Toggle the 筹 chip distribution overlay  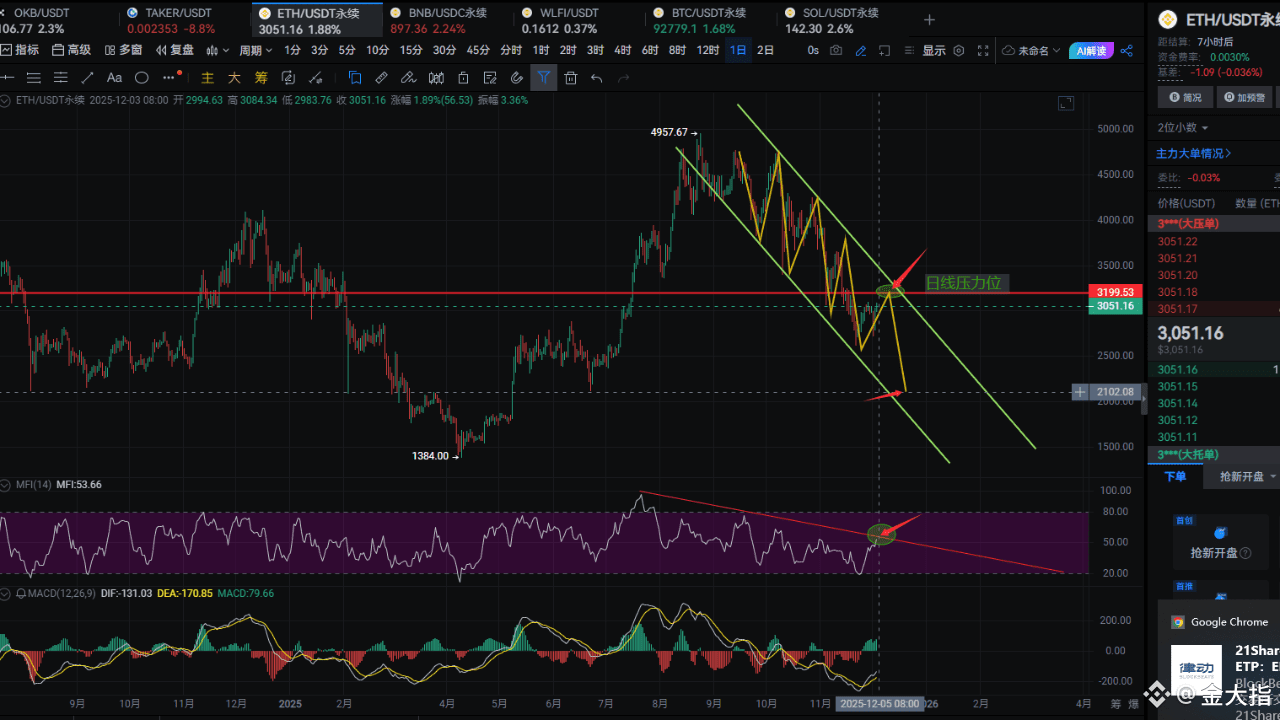tap(260, 77)
